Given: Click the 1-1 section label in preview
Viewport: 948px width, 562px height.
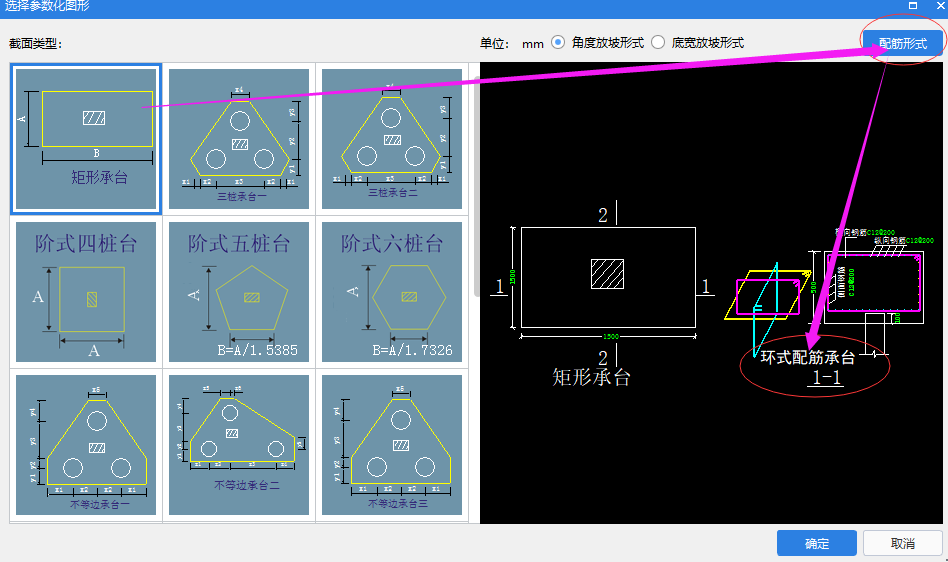Looking at the screenshot, I should pos(826,378).
